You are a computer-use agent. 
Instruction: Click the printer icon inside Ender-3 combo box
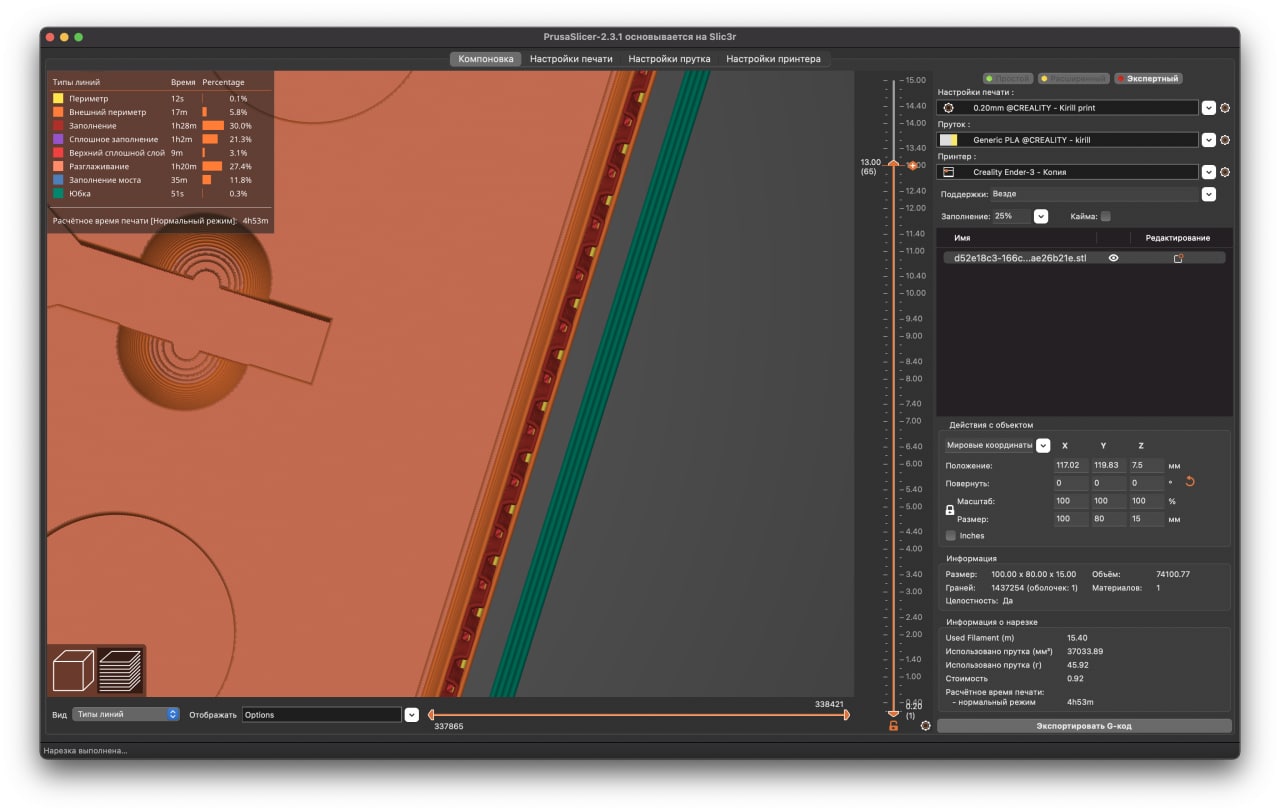949,172
